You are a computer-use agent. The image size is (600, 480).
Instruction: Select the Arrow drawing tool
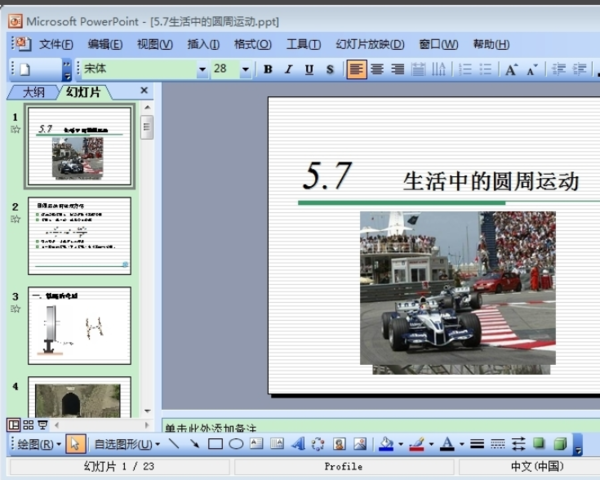pos(194,444)
